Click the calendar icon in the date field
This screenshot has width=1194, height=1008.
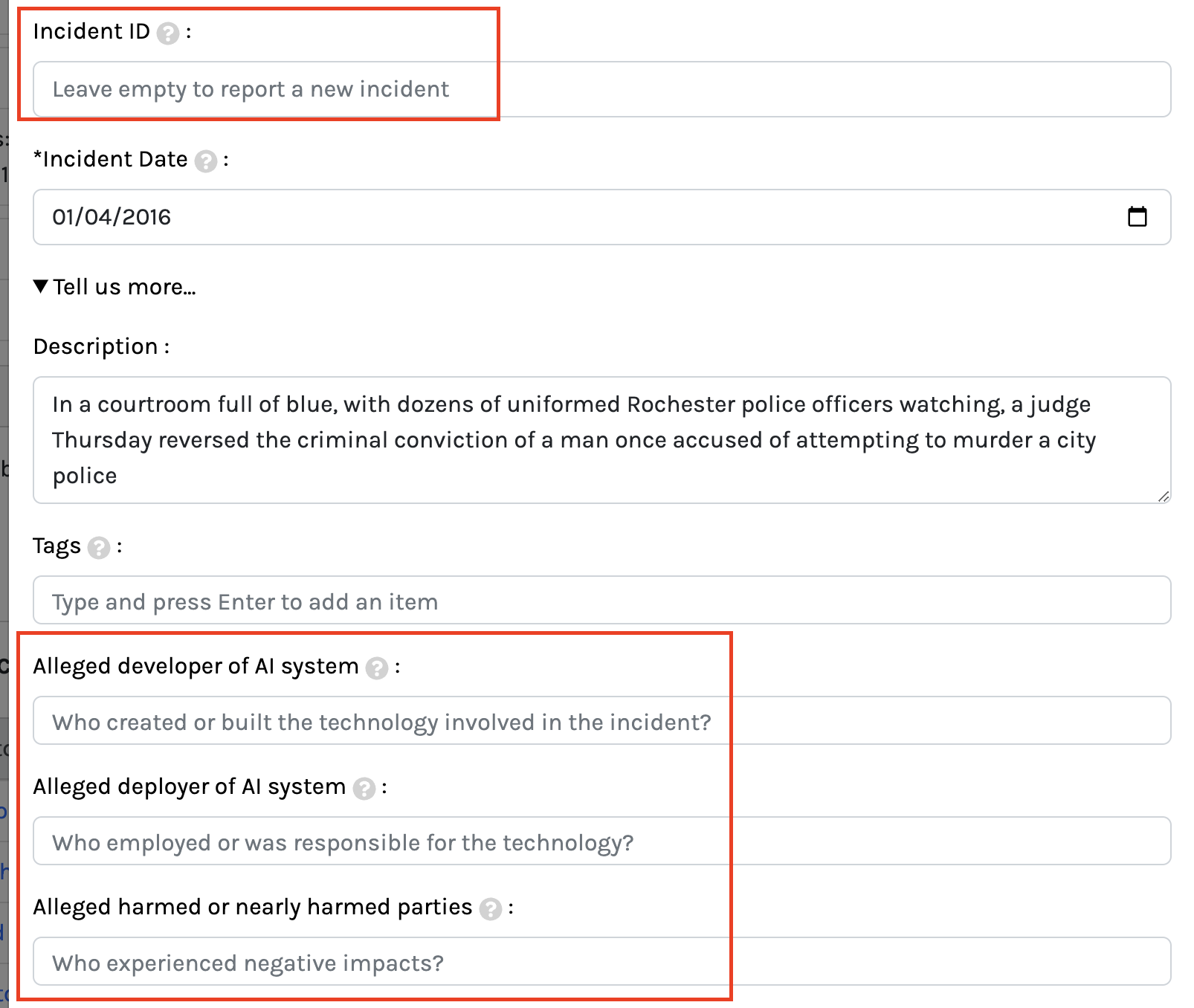[x=1137, y=216]
